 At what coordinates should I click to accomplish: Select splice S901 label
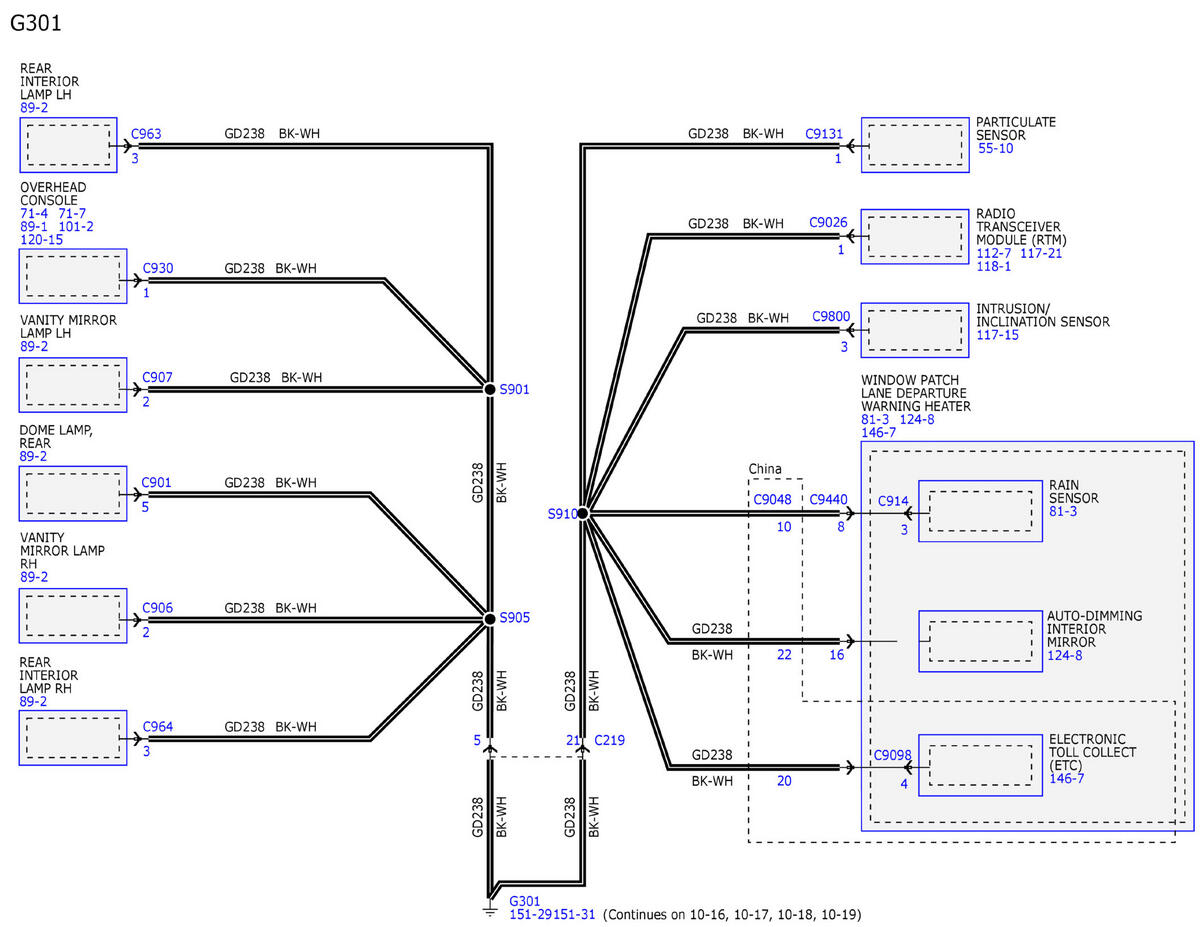[x=514, y=389]
